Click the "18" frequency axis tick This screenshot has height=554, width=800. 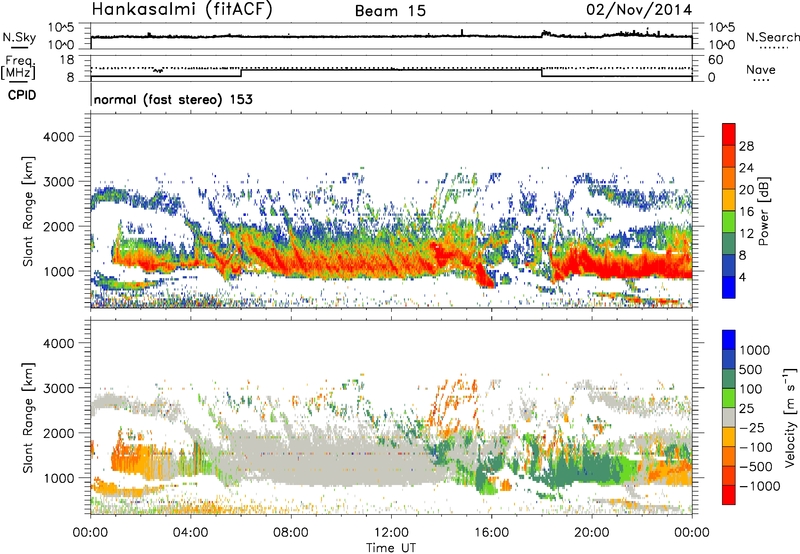point(67,60)
